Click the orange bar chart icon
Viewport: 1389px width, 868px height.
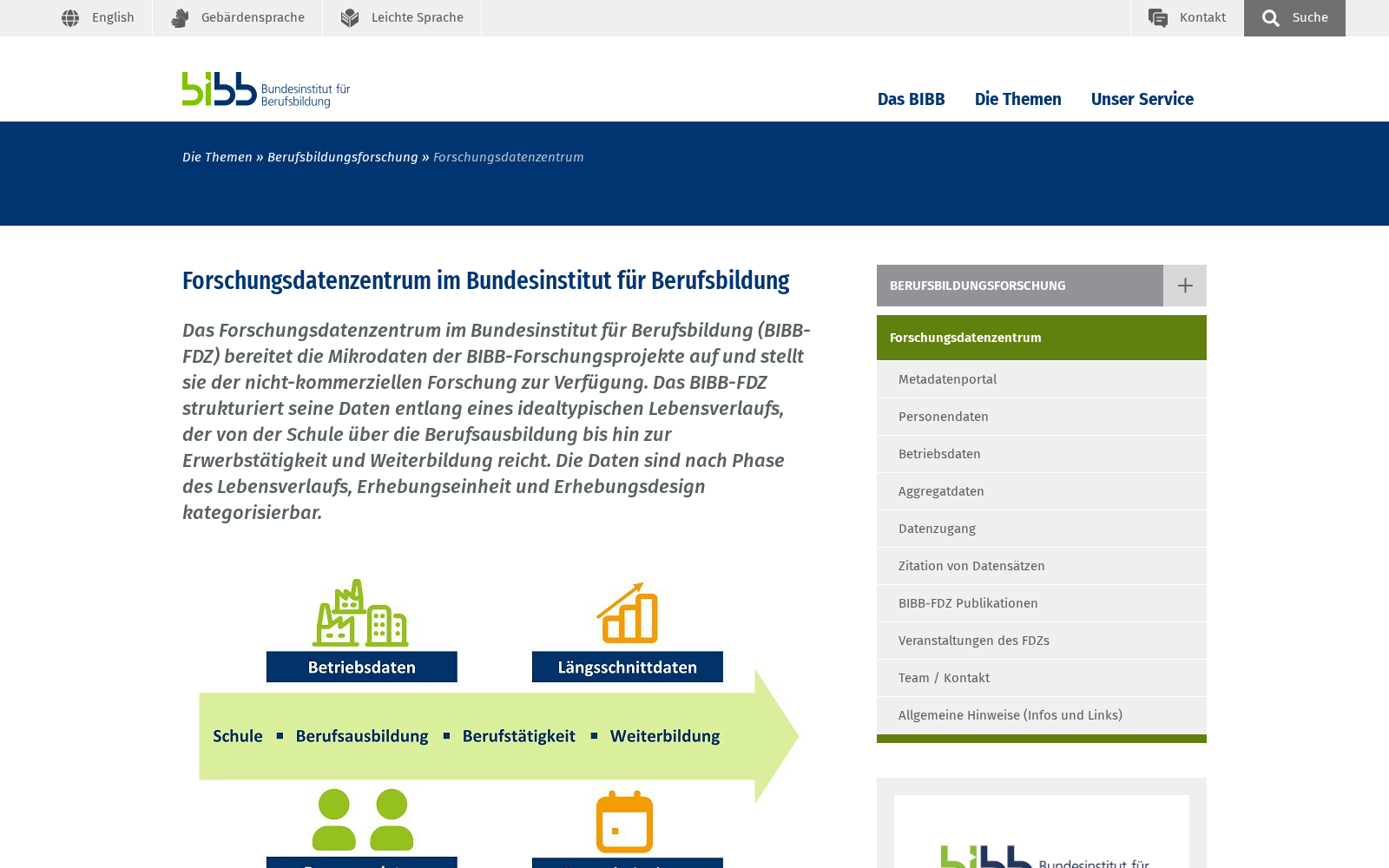point(627,613)
